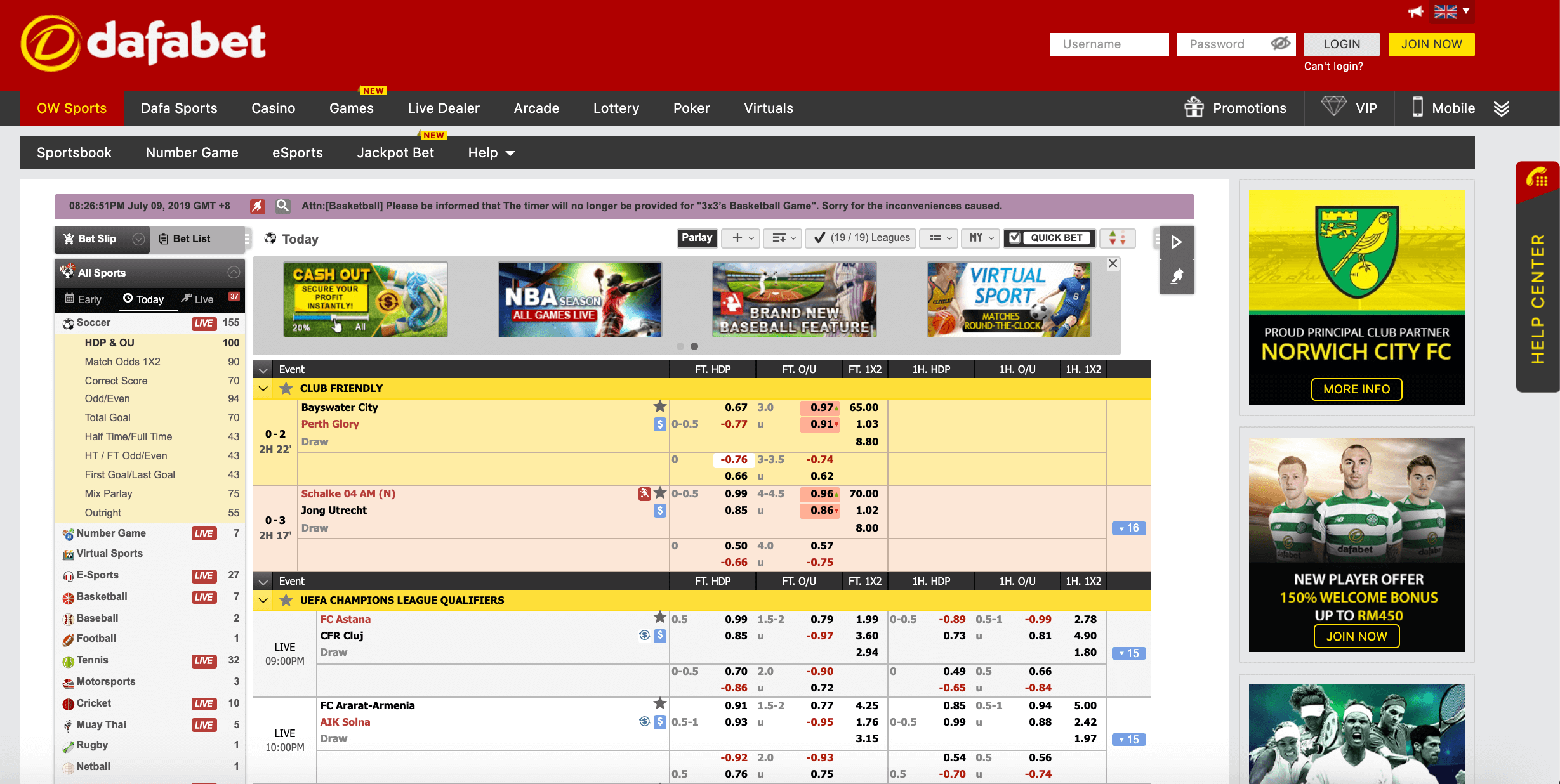This screenshot has height=784, width=1560.
Task: Favorite Schalke 04 AM match star
Action: [660, 493]
